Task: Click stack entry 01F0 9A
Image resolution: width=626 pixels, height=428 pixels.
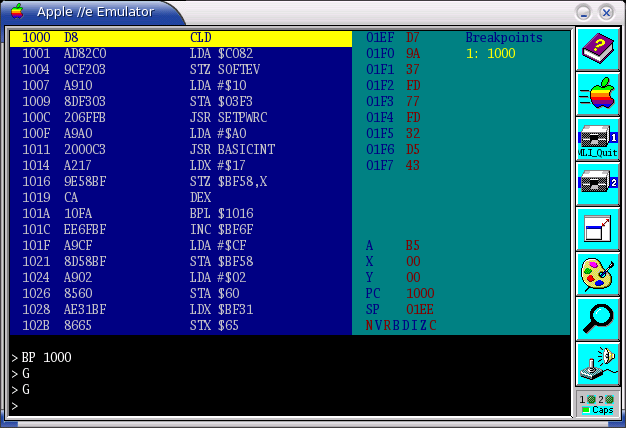Action: tap(393, 54)
